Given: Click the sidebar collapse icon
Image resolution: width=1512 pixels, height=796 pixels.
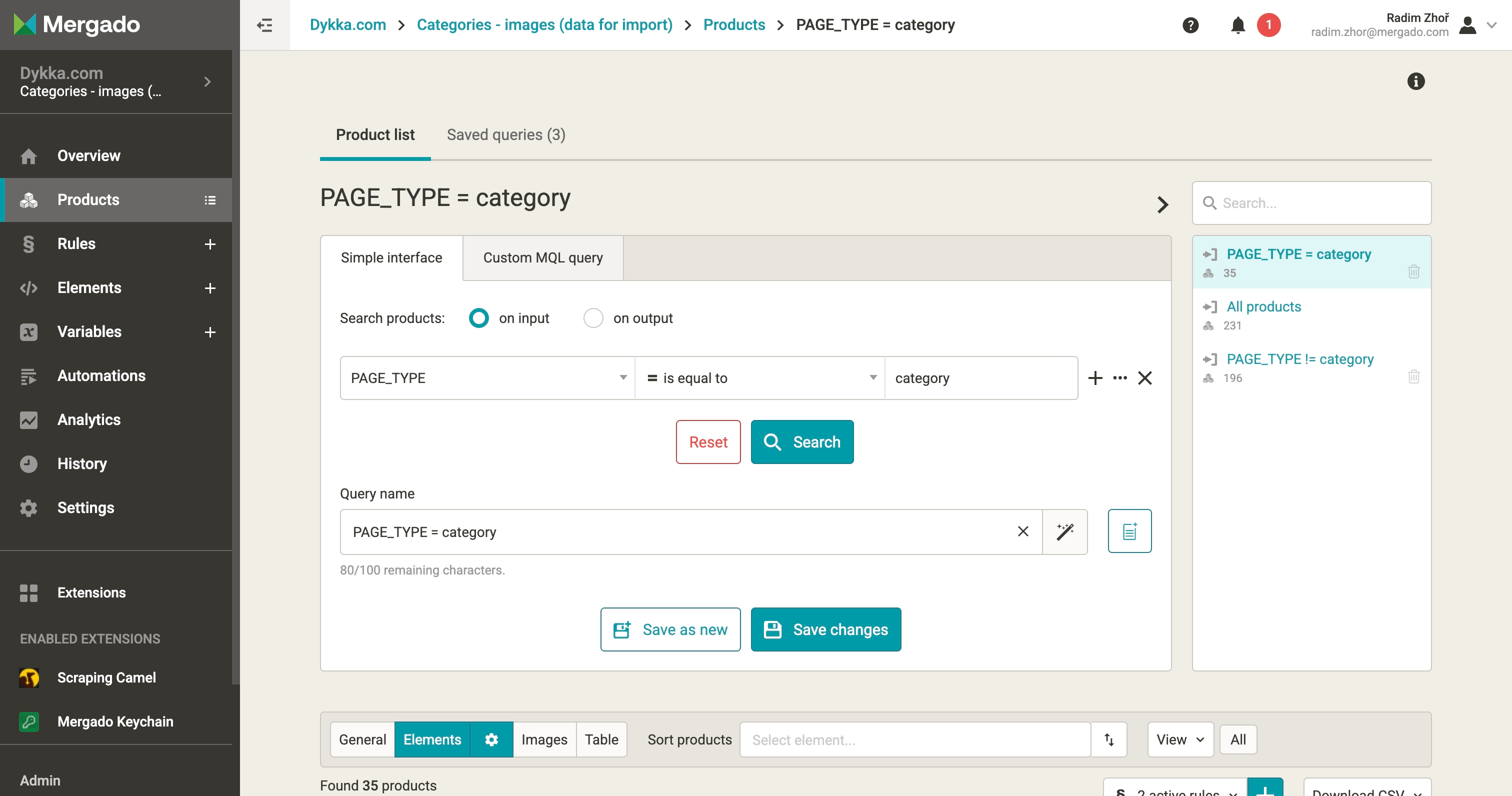Looking at the screenshot, I should click(x=264, y=24).
